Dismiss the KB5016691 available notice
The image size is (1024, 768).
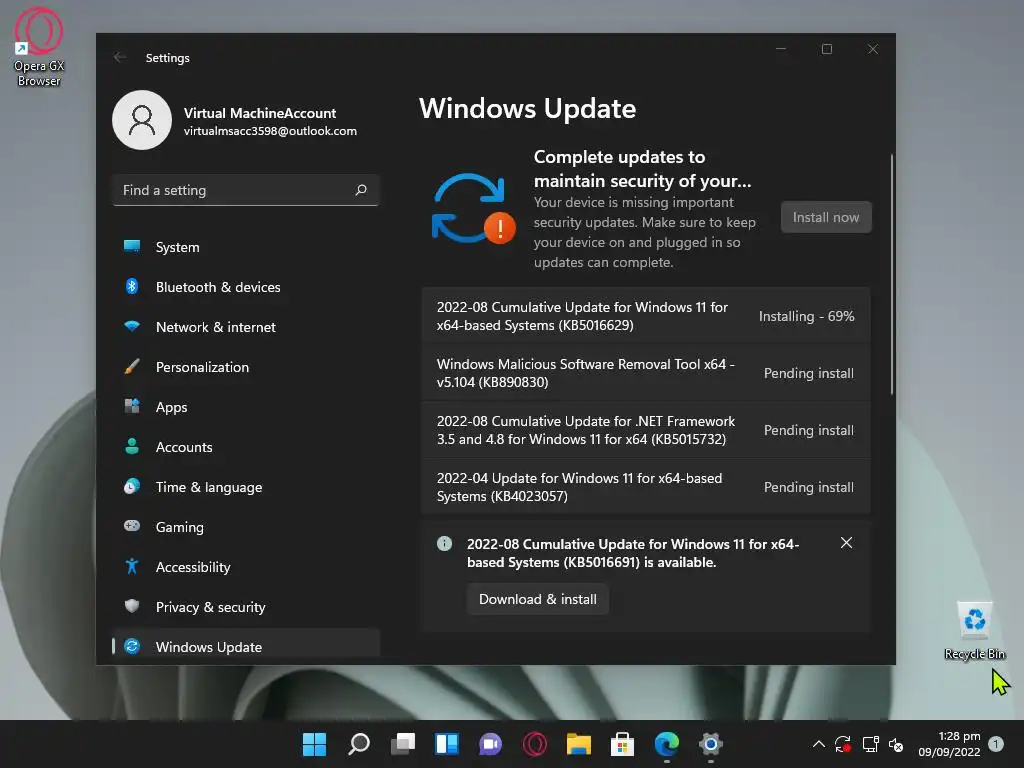(846, 543)
